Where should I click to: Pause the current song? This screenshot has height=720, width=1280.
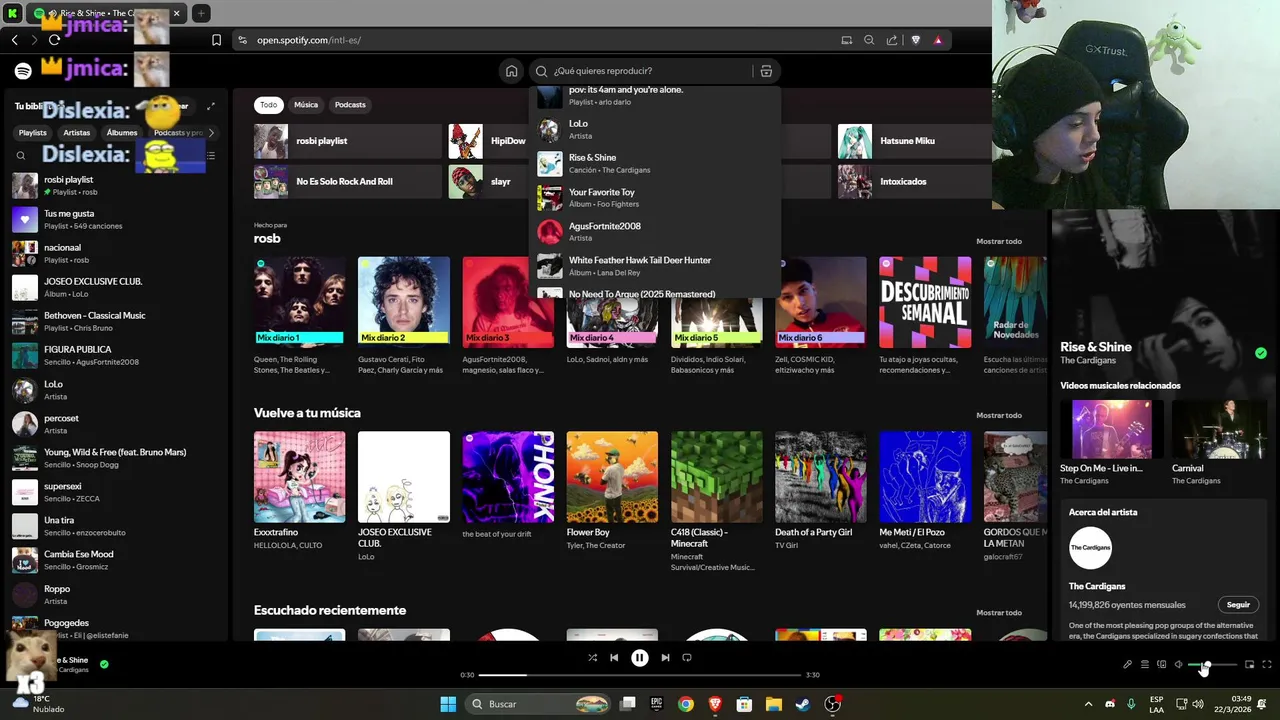click(x=640, y=658)
